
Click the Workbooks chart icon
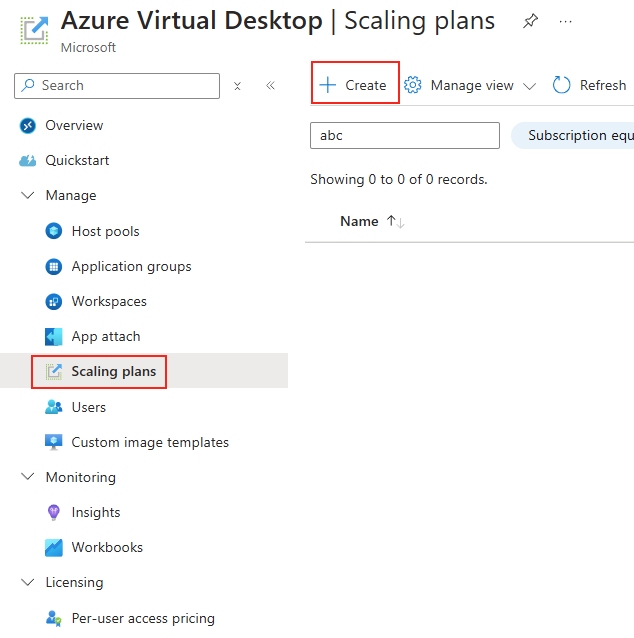[54, 547]
